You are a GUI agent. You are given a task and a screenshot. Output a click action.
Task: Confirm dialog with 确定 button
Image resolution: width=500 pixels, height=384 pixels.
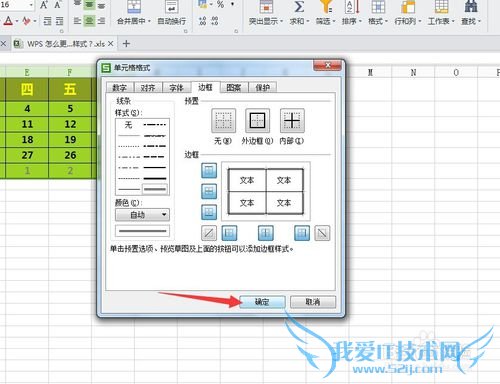tap(262, 302)
